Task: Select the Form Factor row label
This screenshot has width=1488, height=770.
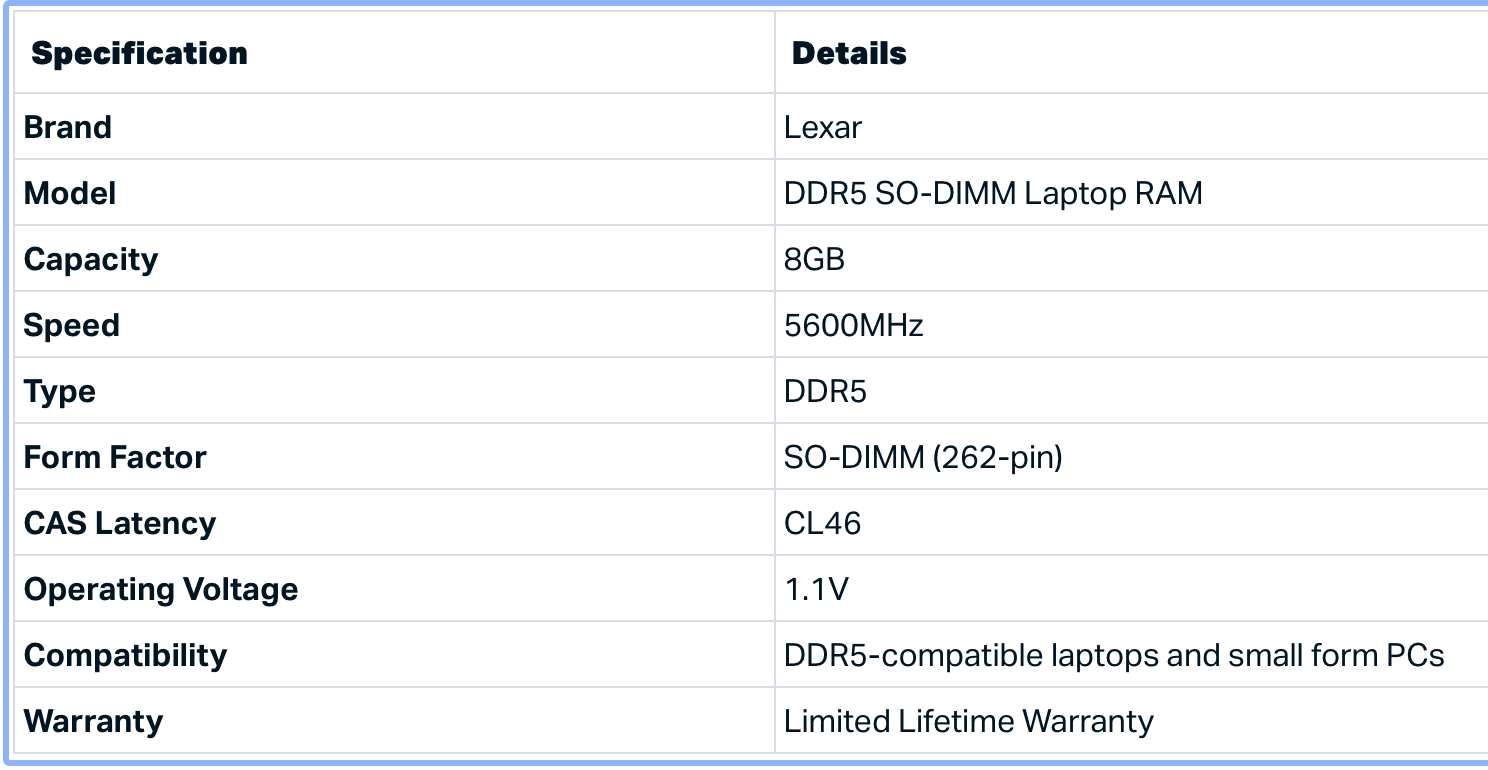Action: [115, 457]
